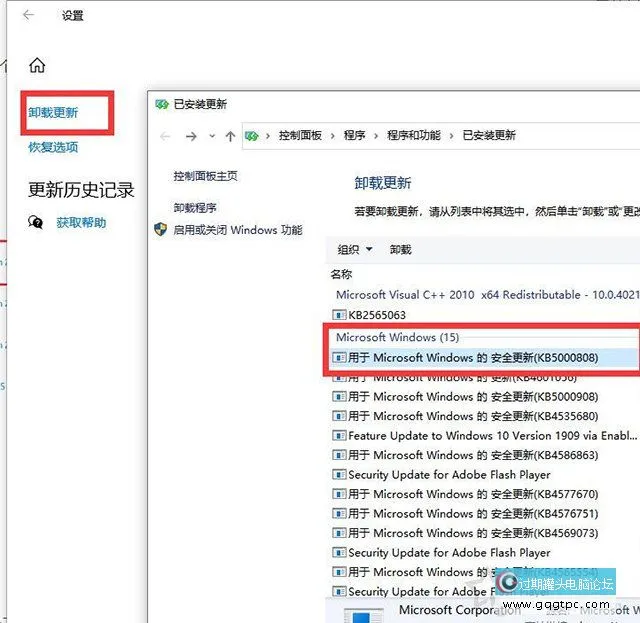The height and width of the screenshot is (623, 640).
Task: Go up one level with up arrow
Action: 230,136
